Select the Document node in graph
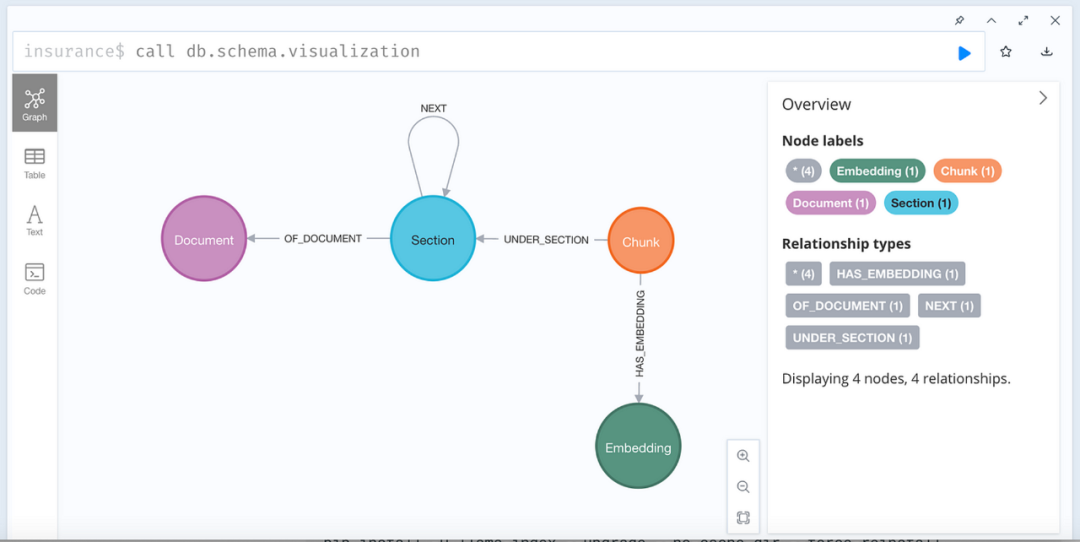Image resolution: width=1080 pixels, height=542 pixels. (x=204, y=239)
